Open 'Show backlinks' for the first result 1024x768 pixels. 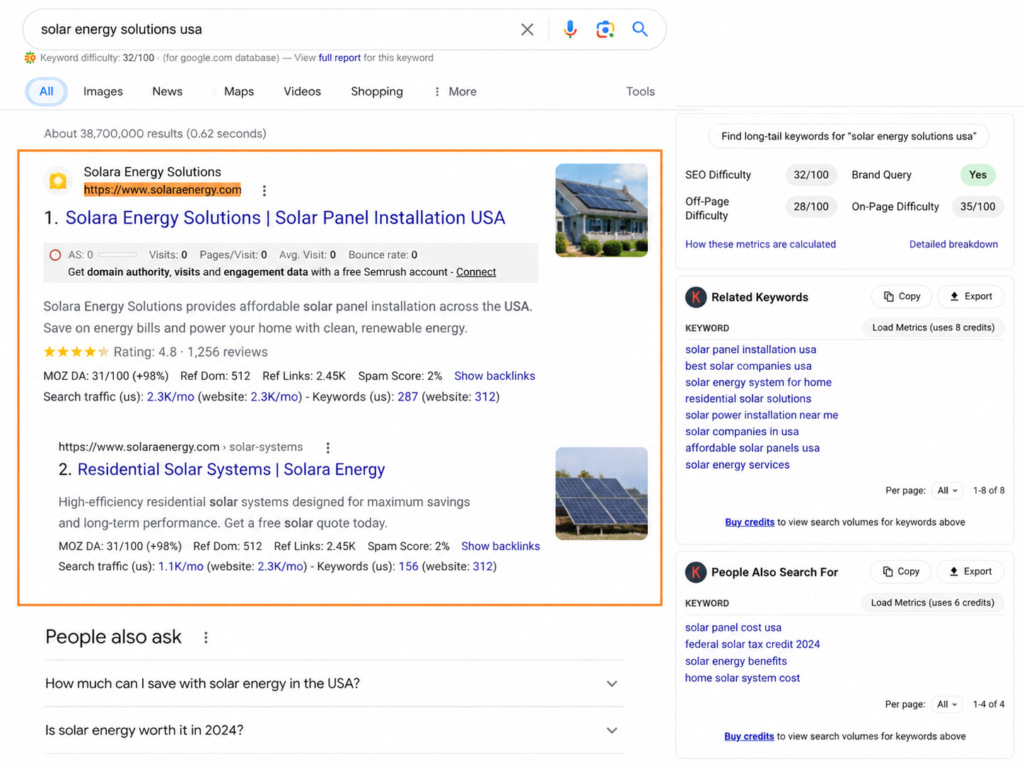coord(494,376)
